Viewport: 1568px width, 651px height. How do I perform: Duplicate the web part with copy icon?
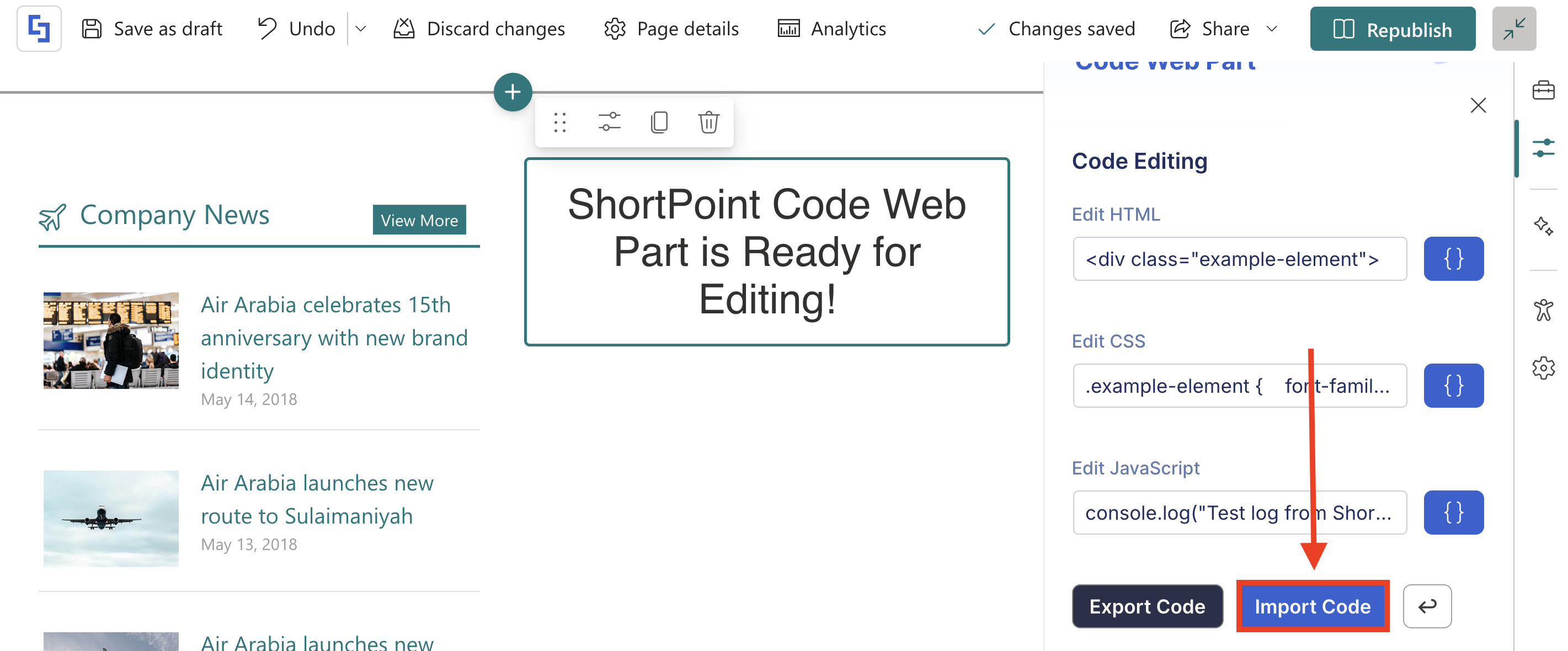[x=659, y=122]
